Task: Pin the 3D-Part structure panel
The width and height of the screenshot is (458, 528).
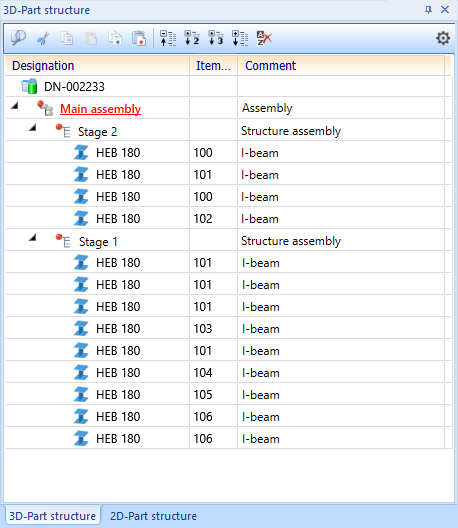Action: click(428, 10)
